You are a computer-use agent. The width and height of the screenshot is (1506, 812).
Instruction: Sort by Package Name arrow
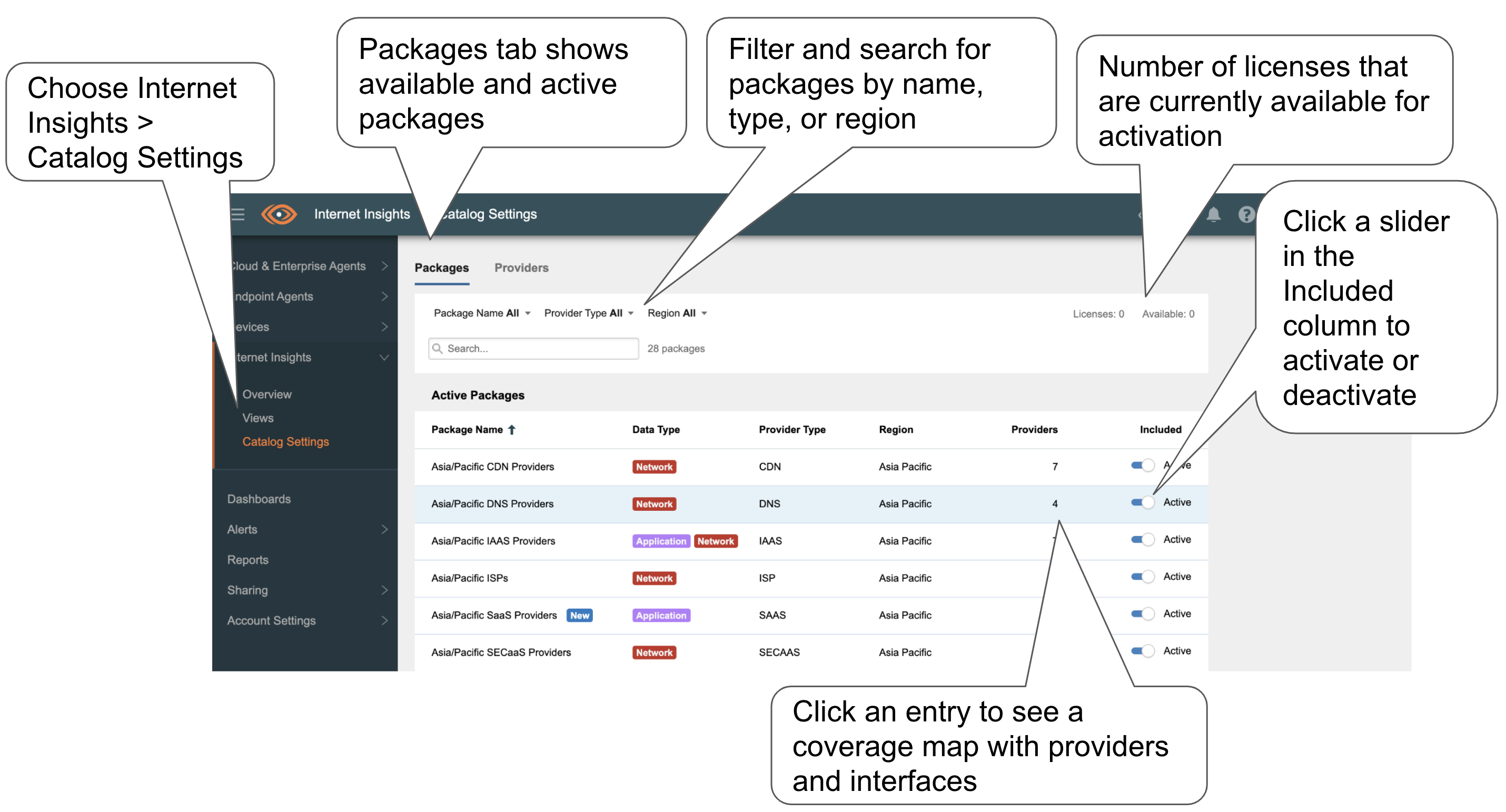tap(511, 430)
